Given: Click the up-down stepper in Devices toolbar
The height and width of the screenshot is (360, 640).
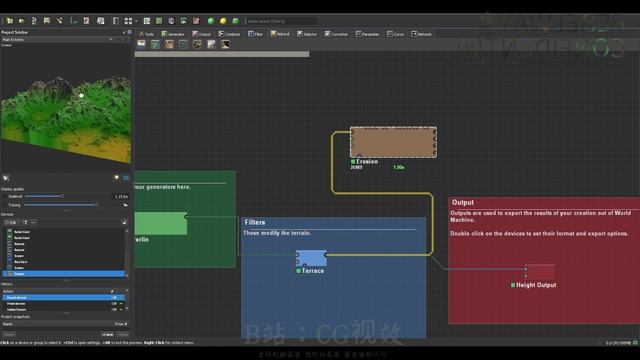Looking at the screenshot, I should [x=25, y=222].
